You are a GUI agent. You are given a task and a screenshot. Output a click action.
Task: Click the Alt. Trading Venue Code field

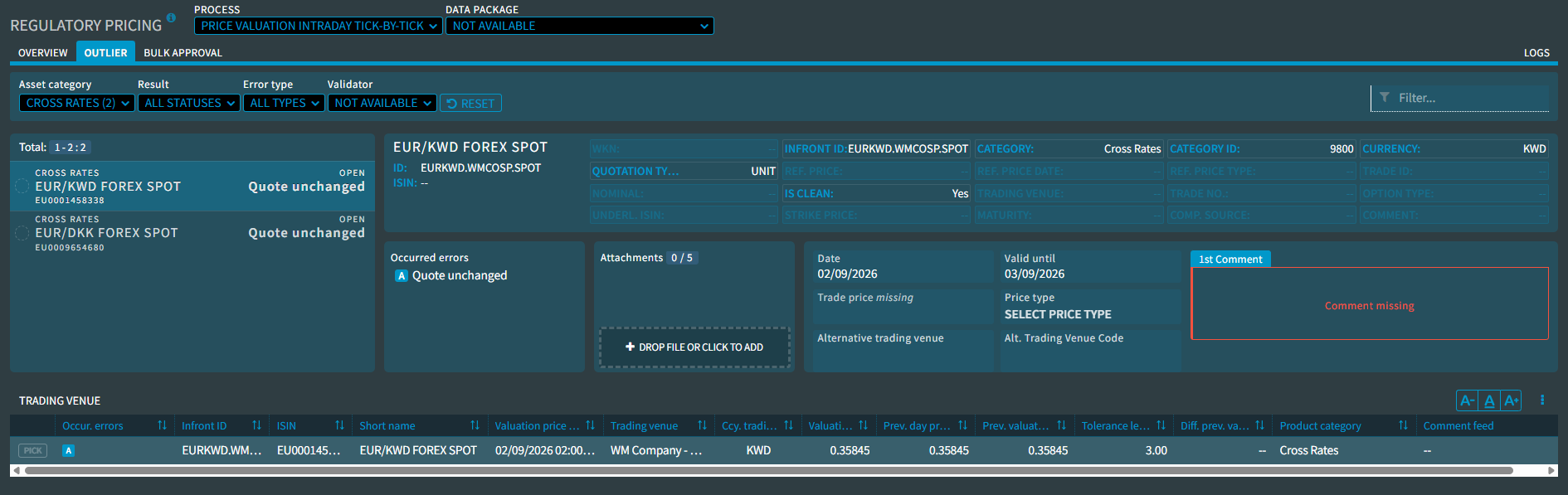1091,349
